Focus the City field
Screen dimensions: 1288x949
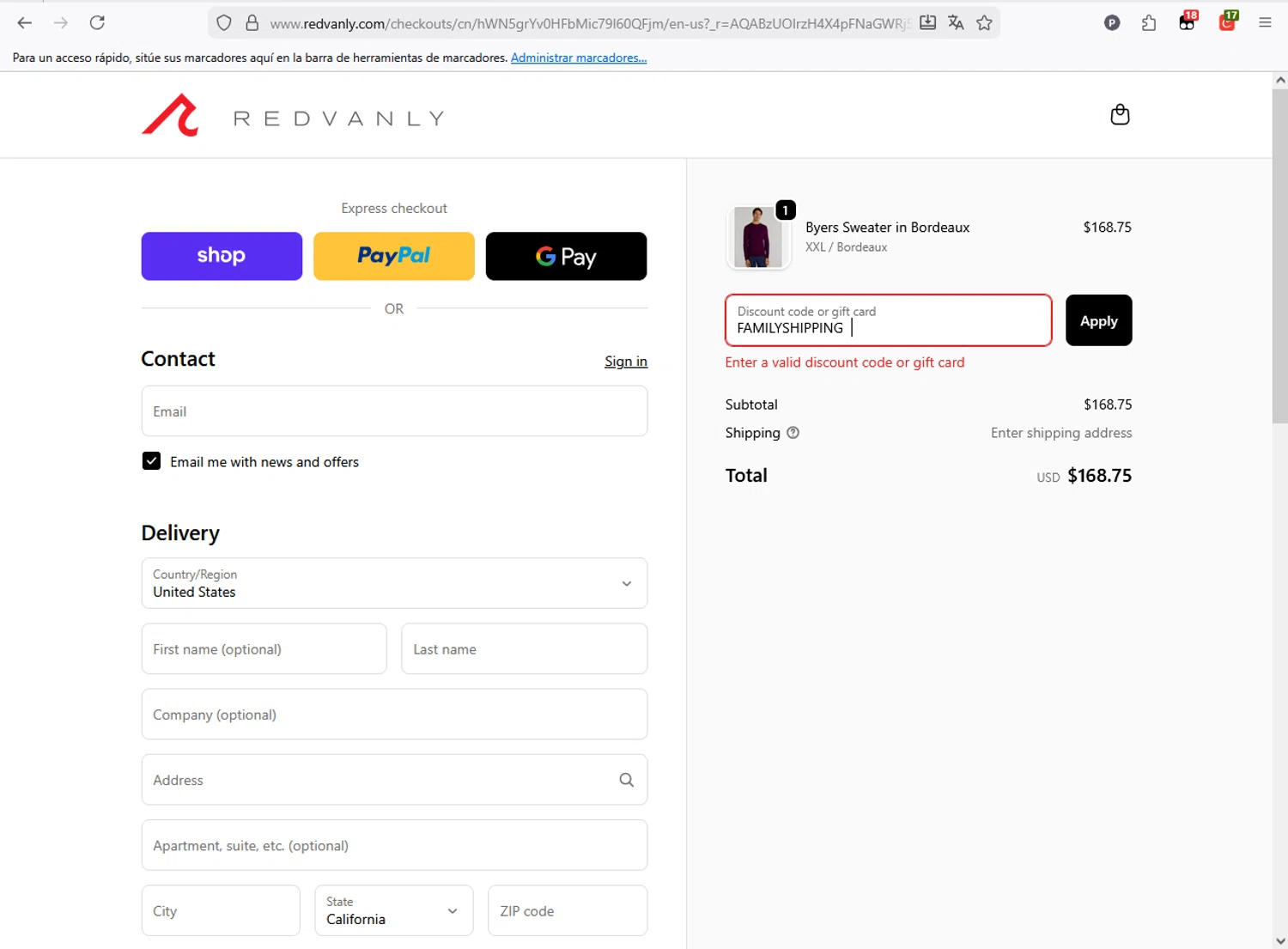(221, 910)
